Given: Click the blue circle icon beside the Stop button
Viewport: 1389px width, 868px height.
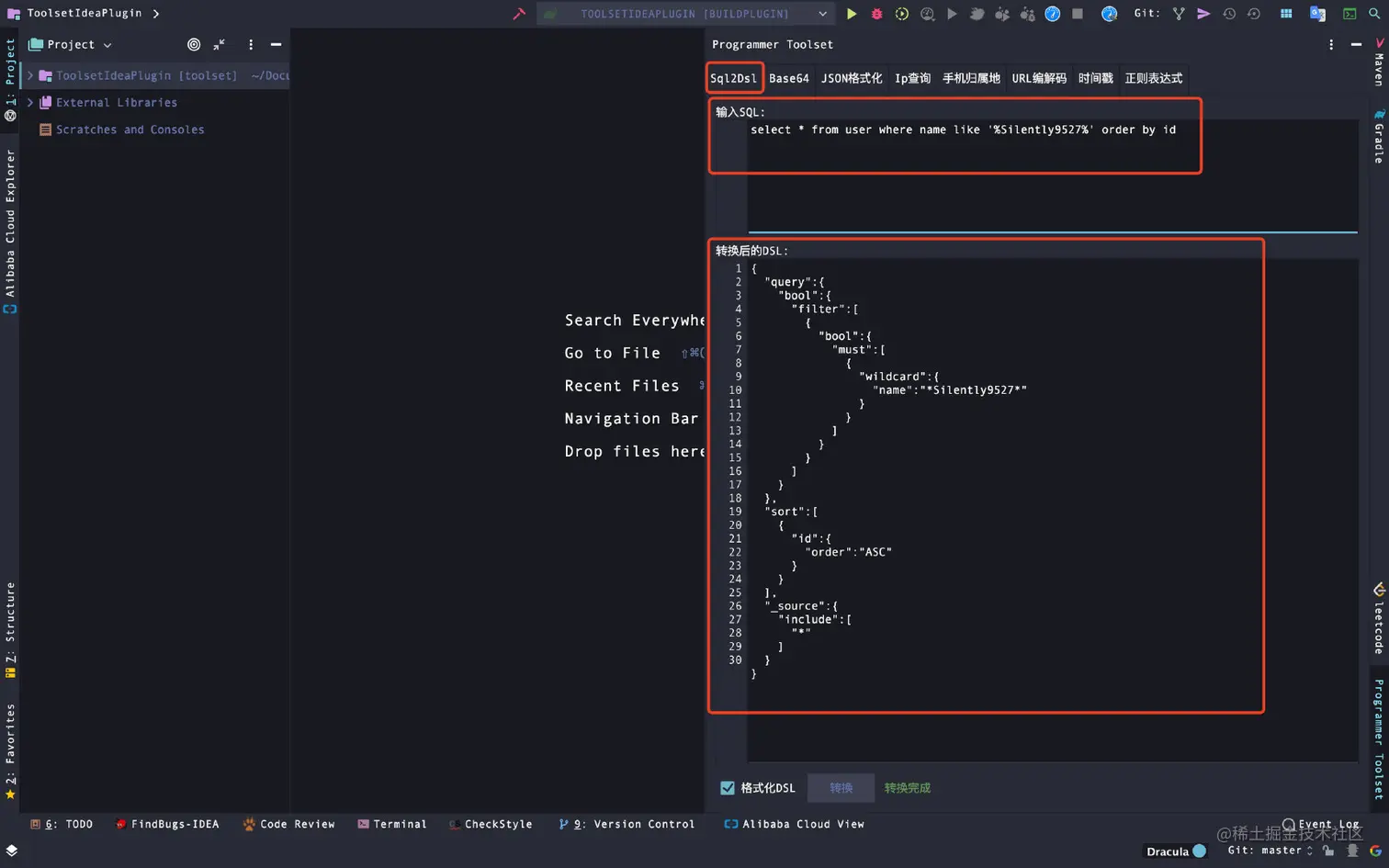Looking at the screenshot, I should (1053, 14).
